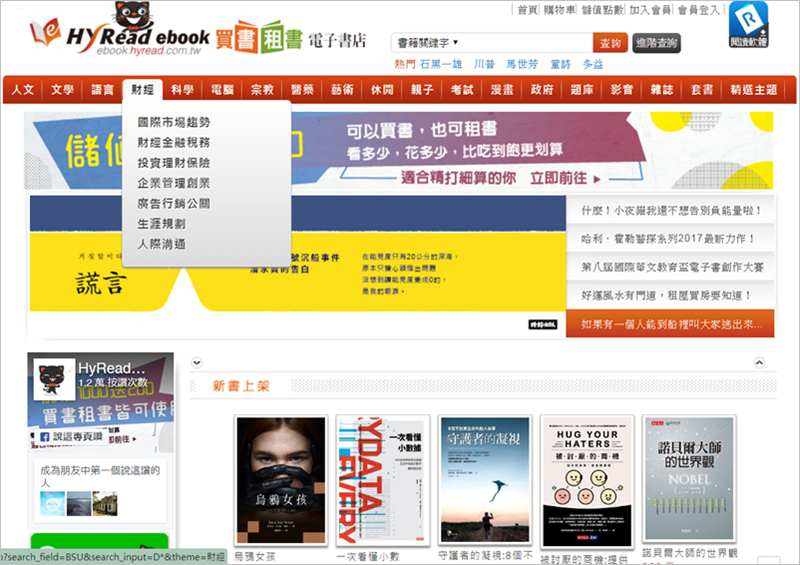
Task: Click the 進階查詢 advanced search button
Action: tap(658, 43)
